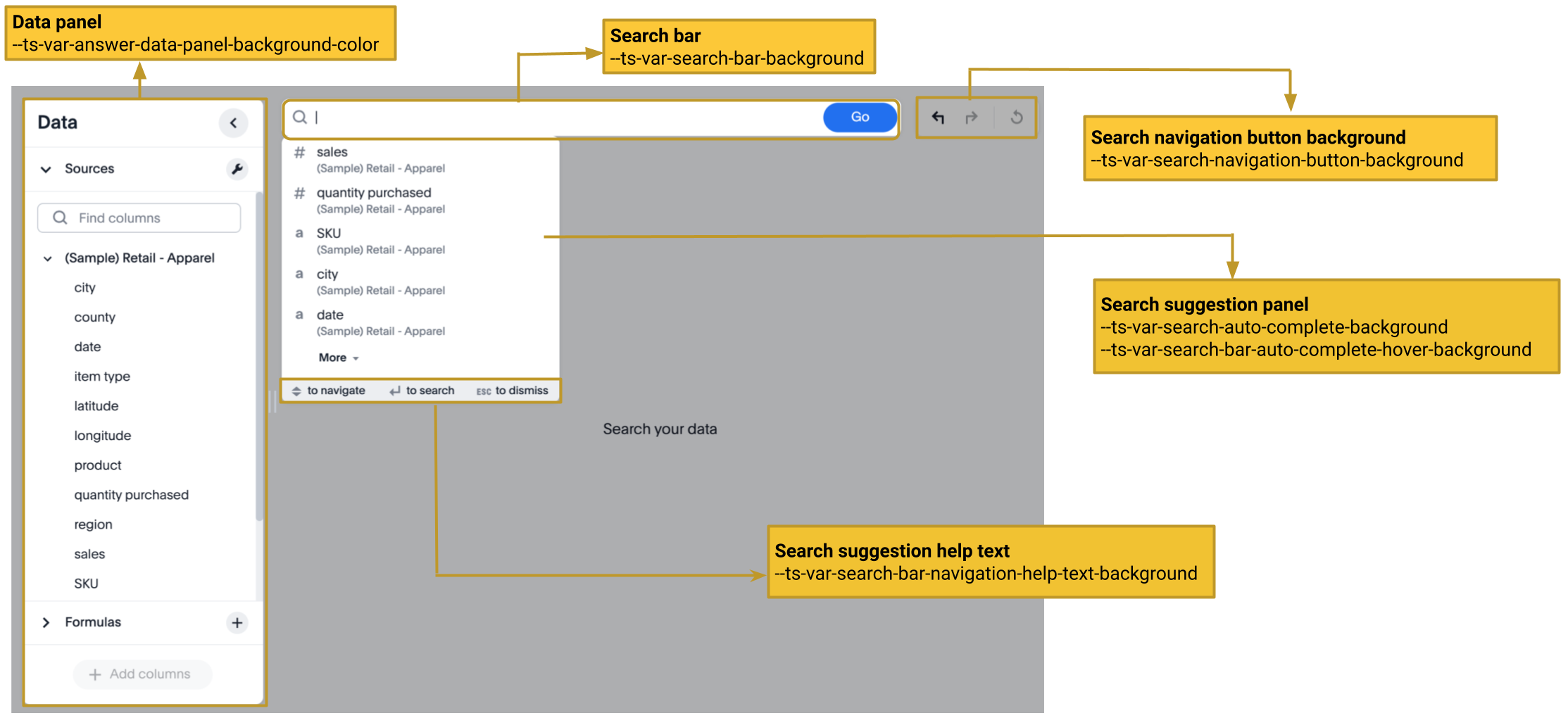Image resolution: width=1568 pixels, height=725 pixels.
Task: Click the plus icon next to Formulas
Action: (237, 622)
